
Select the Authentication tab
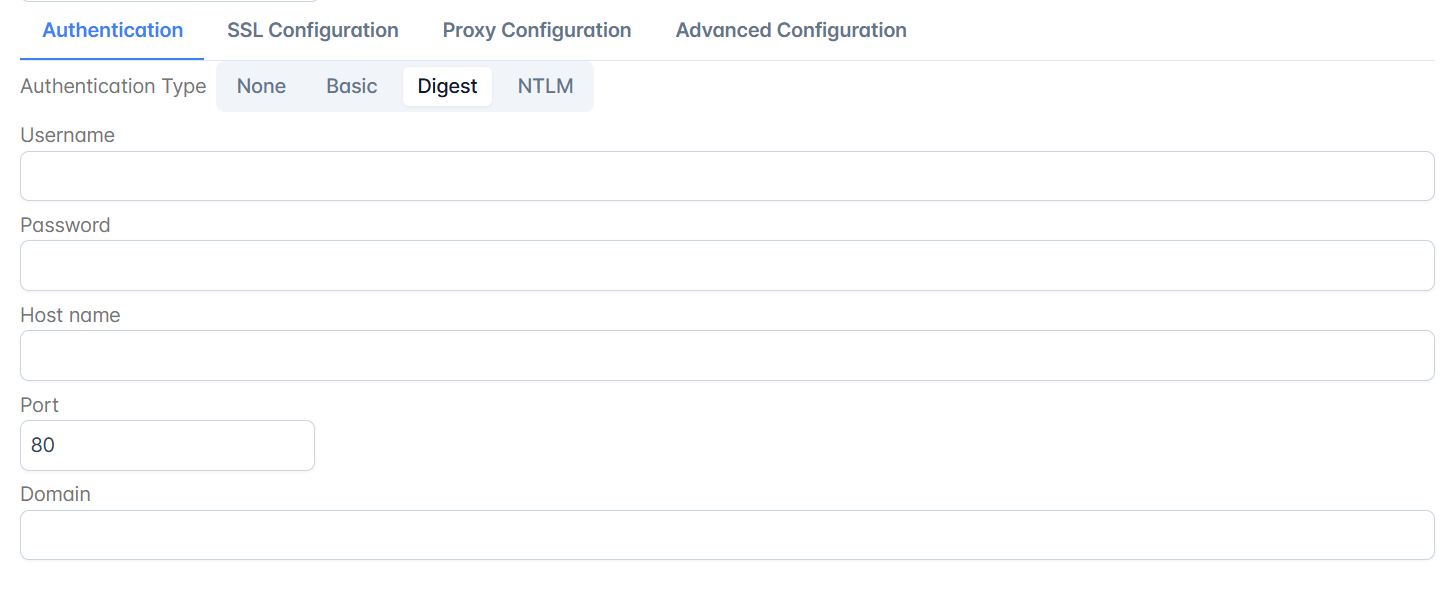click(x=113, y=30)
